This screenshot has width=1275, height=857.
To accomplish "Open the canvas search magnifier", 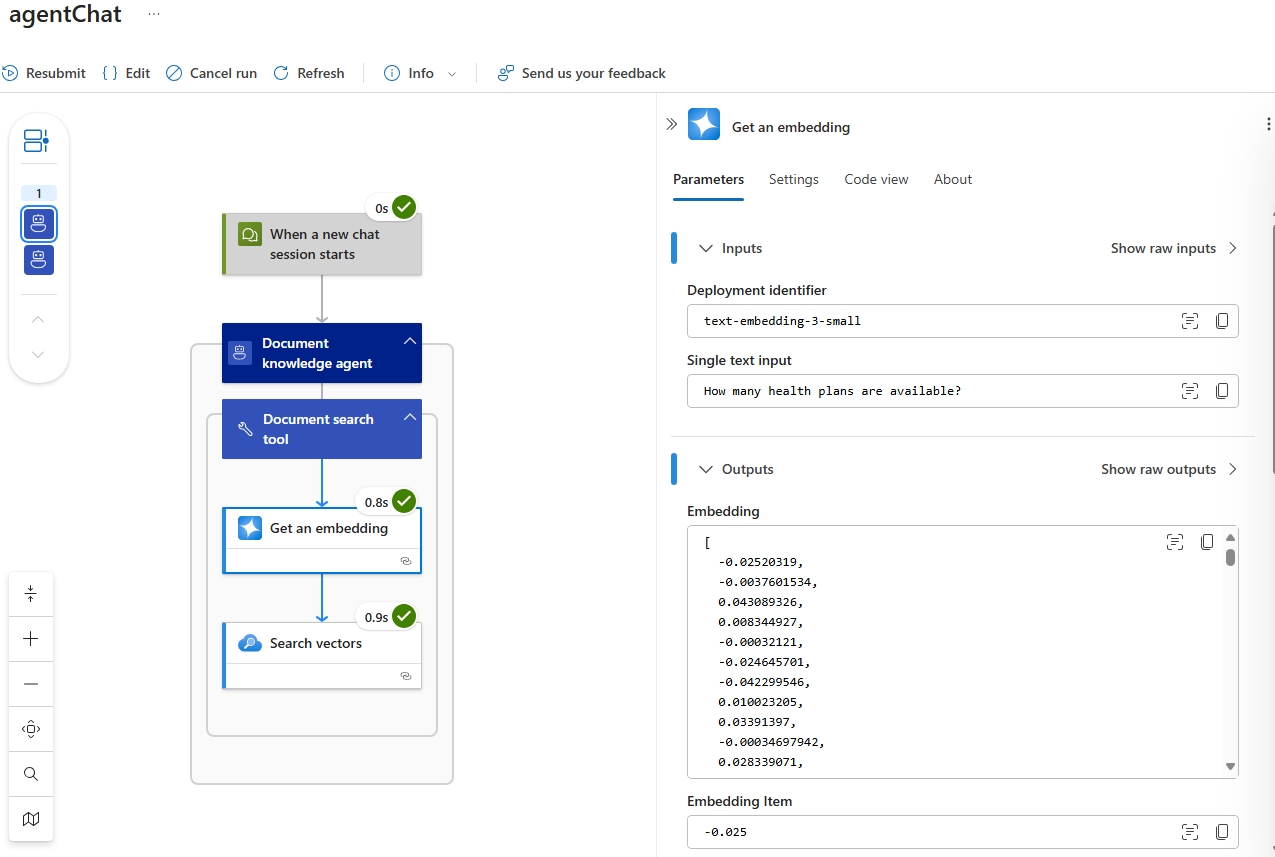I will [31, 774].
